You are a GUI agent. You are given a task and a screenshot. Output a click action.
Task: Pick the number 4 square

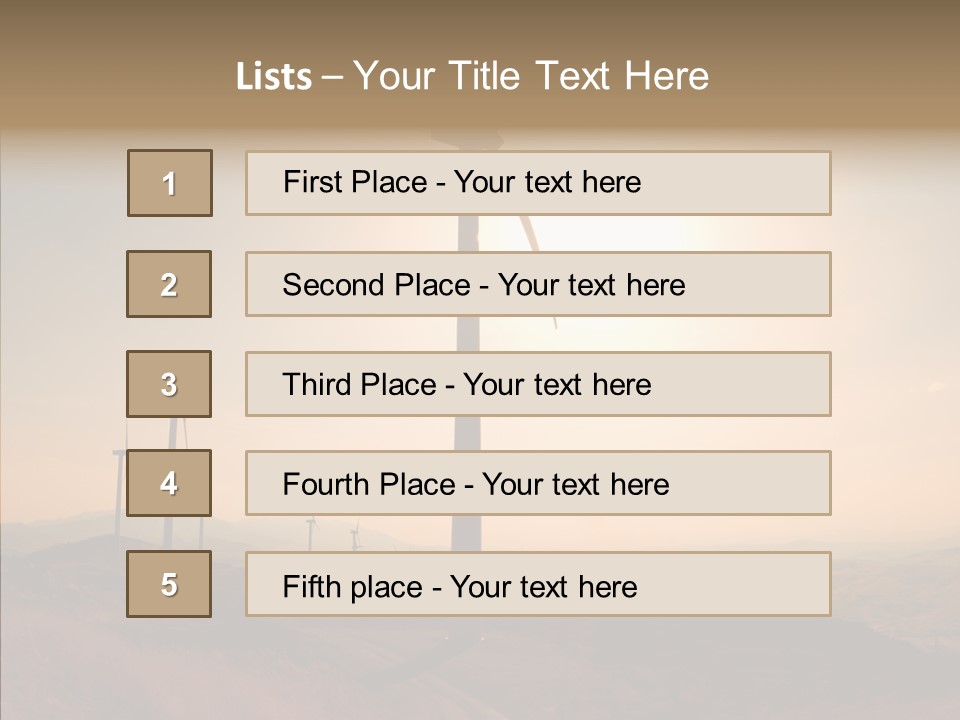point(169,483)
